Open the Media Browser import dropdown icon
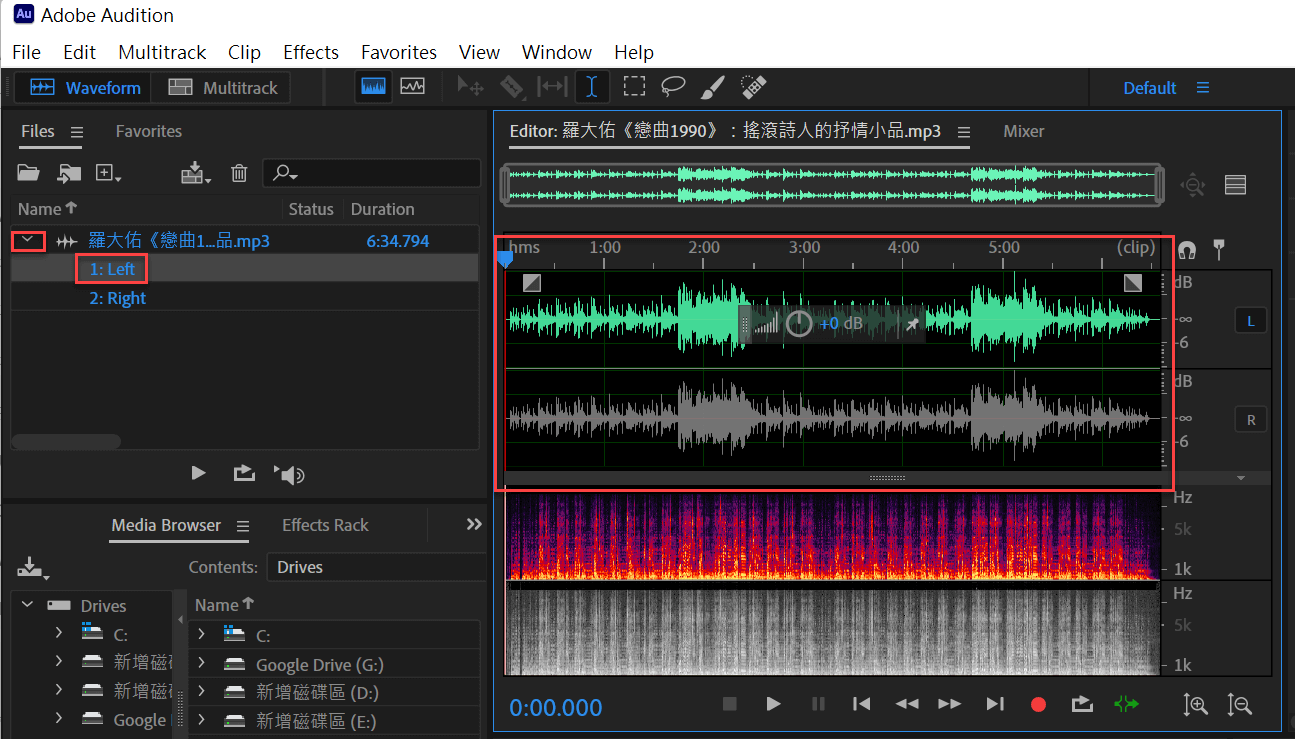The image size is (1295, 739). click(x=32, y=569)
